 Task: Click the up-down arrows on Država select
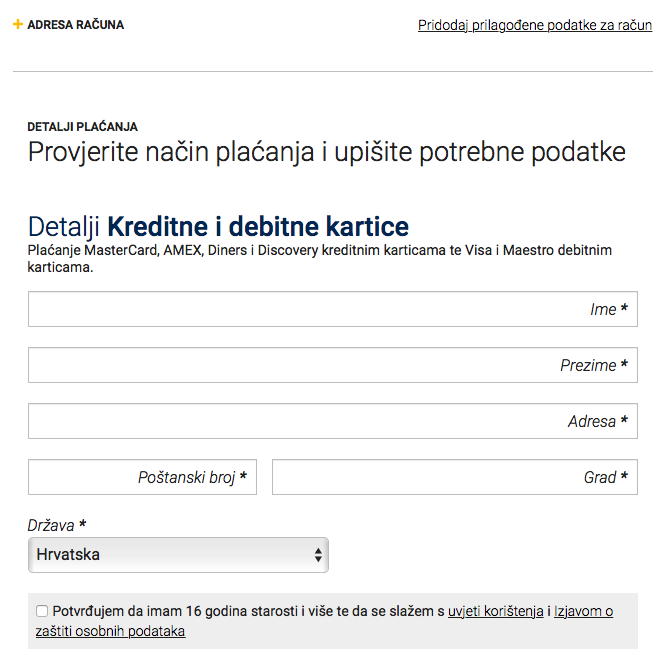(x=318, y=555)
